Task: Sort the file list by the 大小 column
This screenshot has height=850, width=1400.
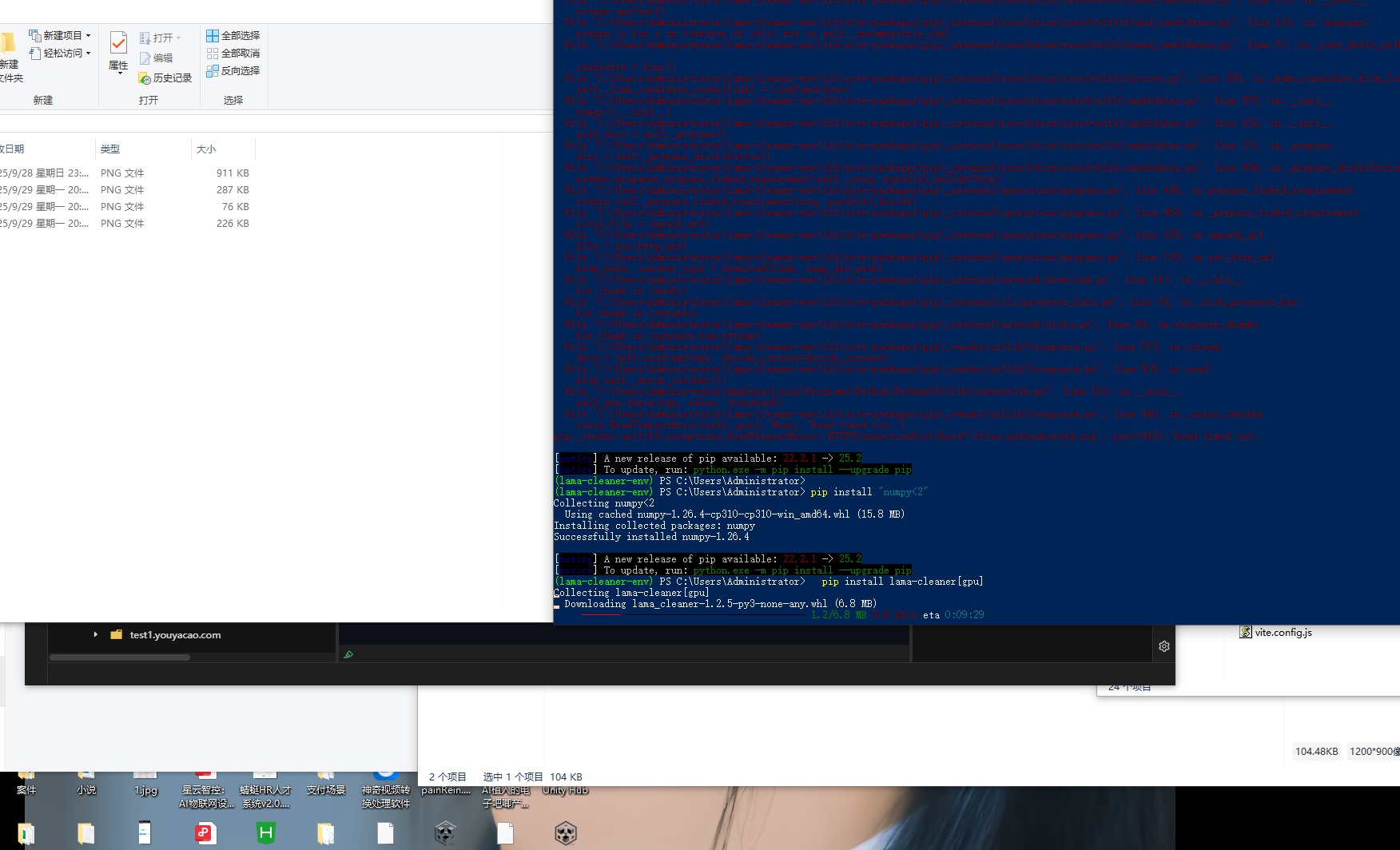Action: click(205, 149)
